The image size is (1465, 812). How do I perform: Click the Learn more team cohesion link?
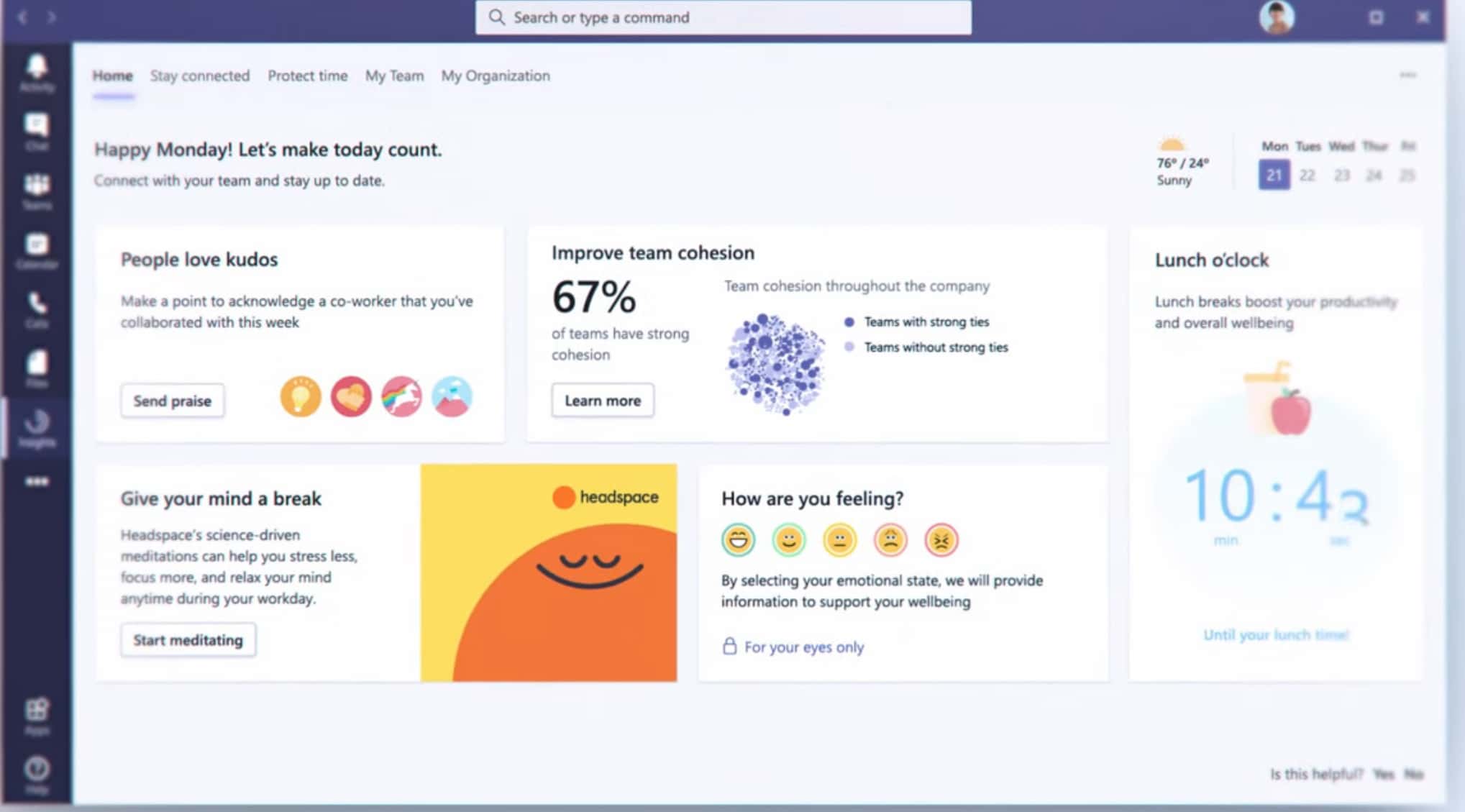pyautogui.click(x=602, y=400)
